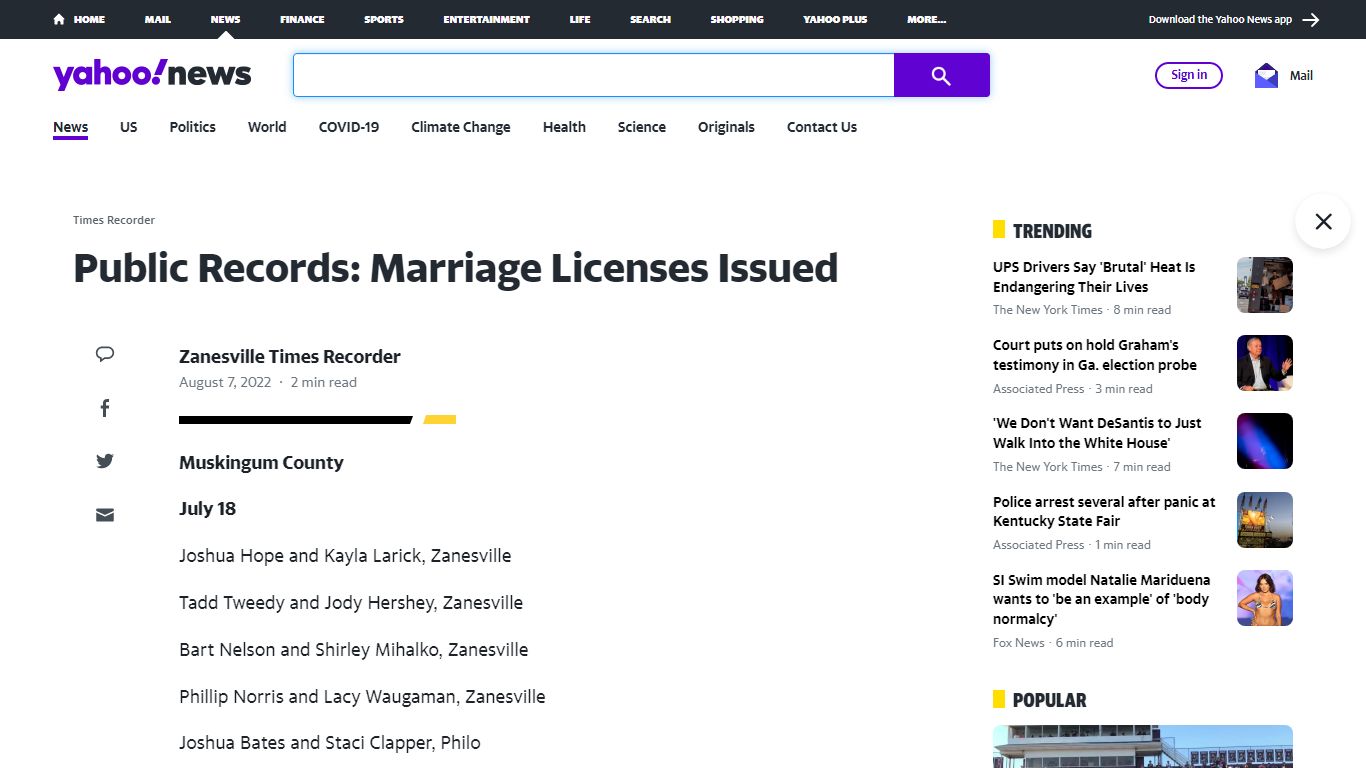Viewport: 1366px width, 768px height.
Task: Click the magnifier search button
Action: tap(941, 75)
